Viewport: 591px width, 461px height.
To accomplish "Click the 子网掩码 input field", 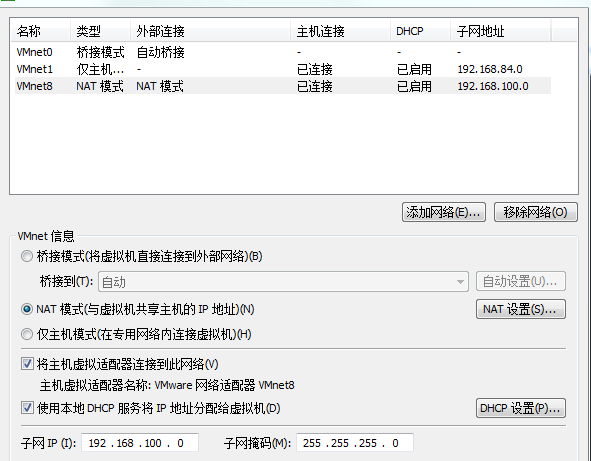I will (355, 443).
